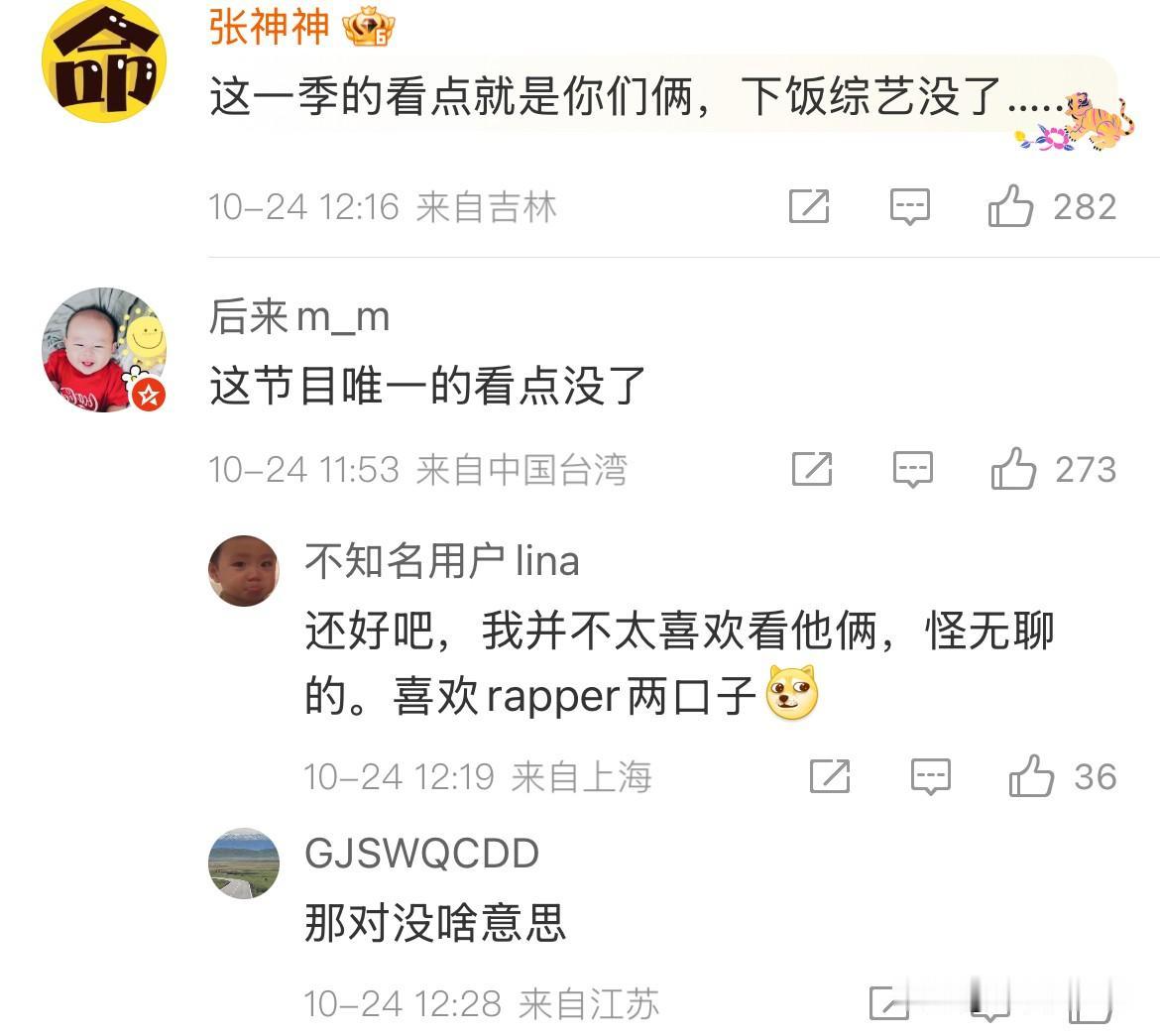Tap the crown membership badge by 张神神
1160x1036 pixels.
click(369, 28)
